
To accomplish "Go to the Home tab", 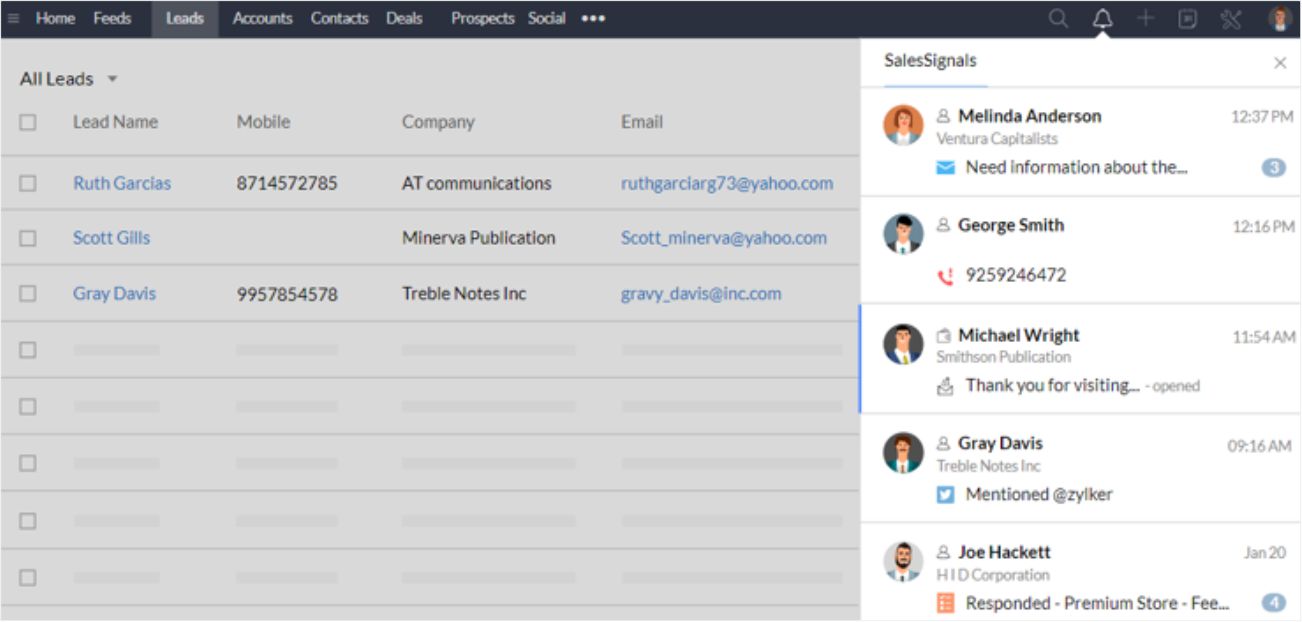I will tap(55, 18).
